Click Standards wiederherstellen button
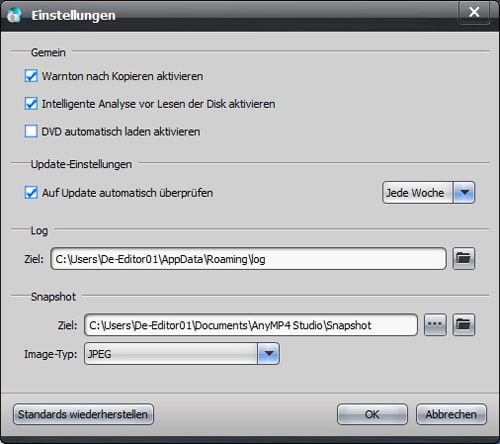500x444 pixels. [83, 414]
